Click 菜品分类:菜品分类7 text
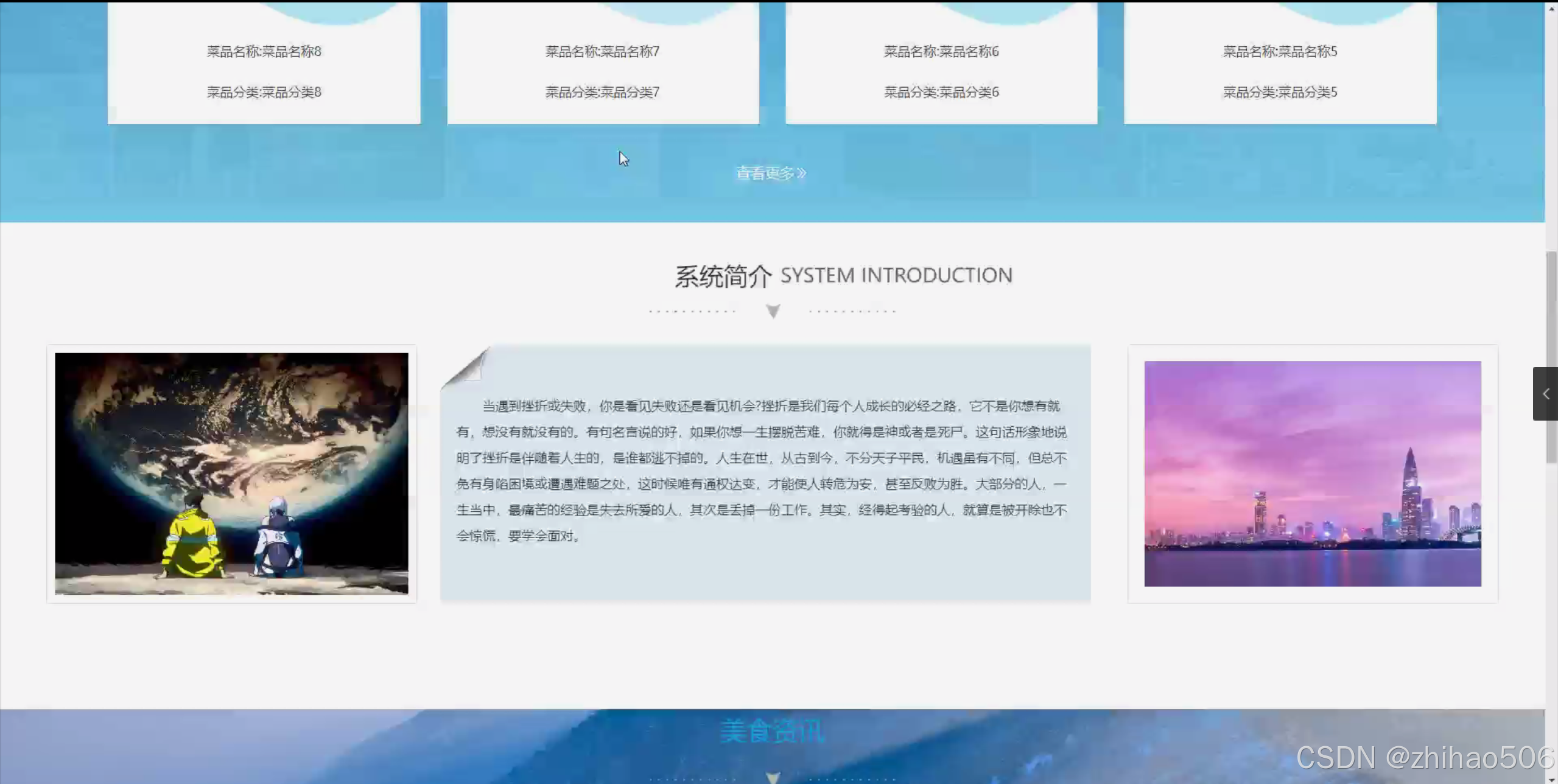 pos(602,92)
